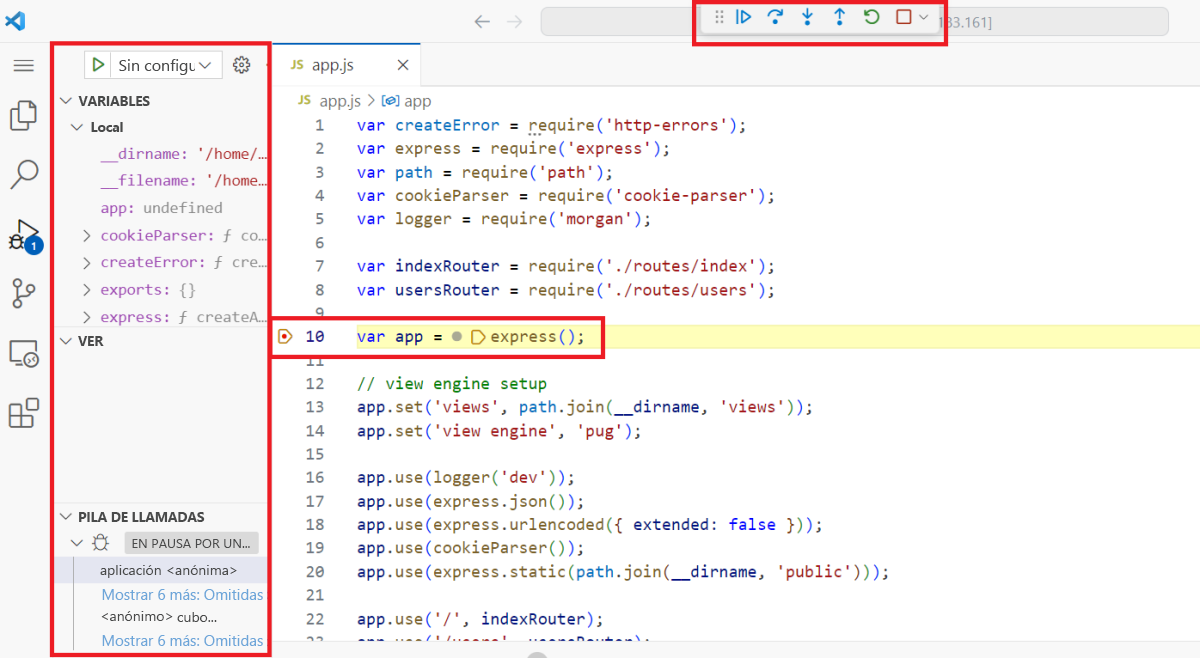This screenshot has width=1200, height=658.
Task: Open the Search view icon
Action: (23, 174)
